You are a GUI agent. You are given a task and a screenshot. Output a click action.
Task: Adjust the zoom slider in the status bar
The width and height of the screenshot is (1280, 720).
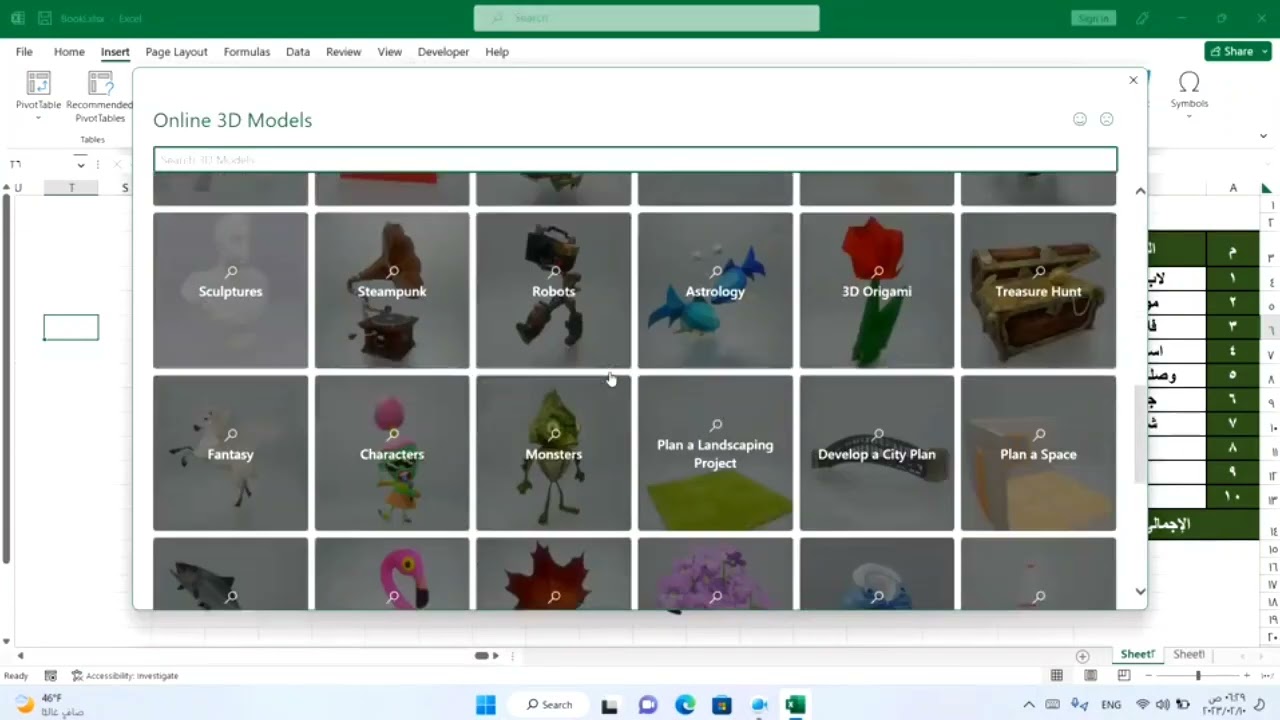pos(1197,676)
